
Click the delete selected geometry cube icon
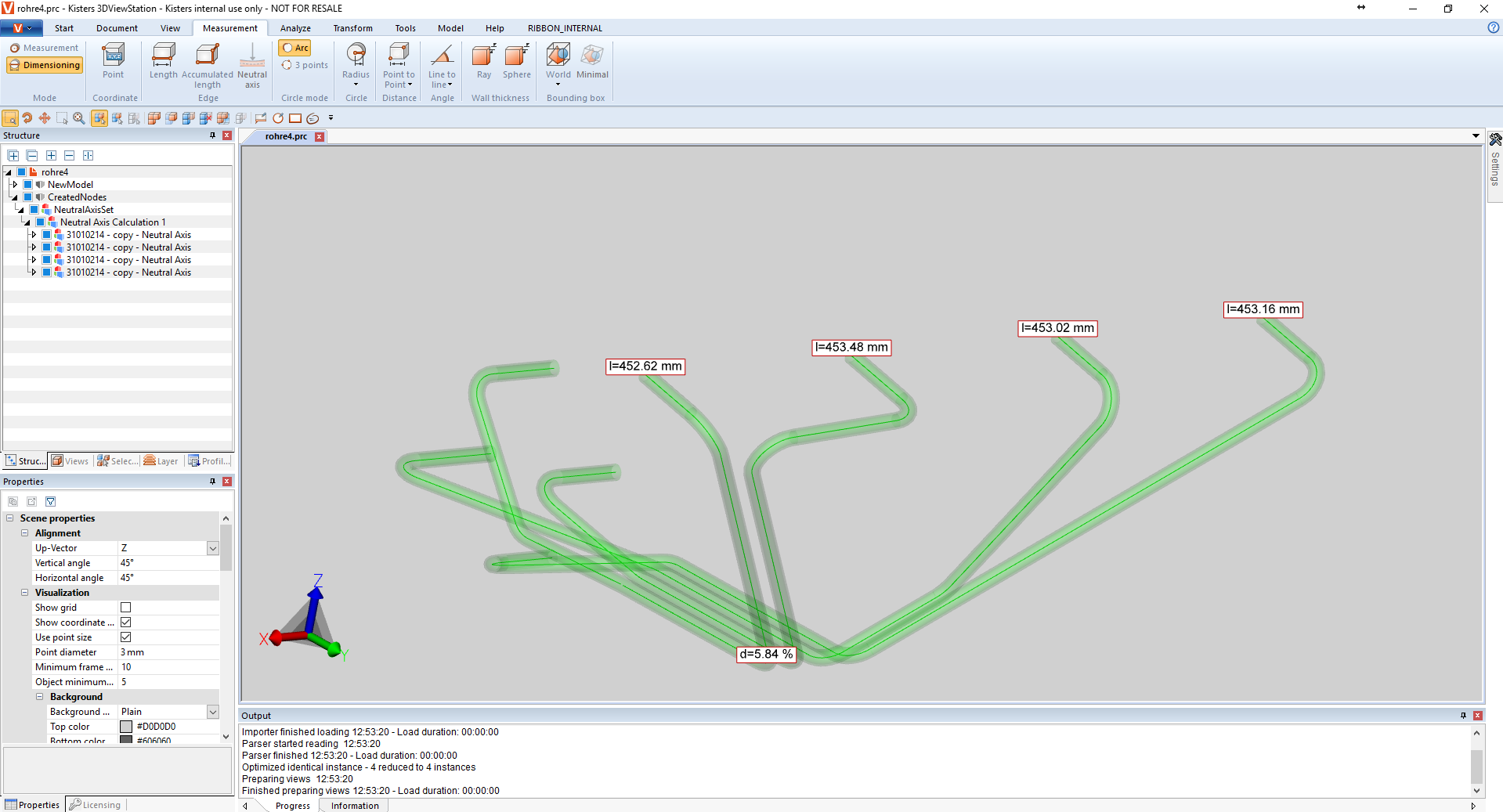pyautogui.click(x=206, y=118)
